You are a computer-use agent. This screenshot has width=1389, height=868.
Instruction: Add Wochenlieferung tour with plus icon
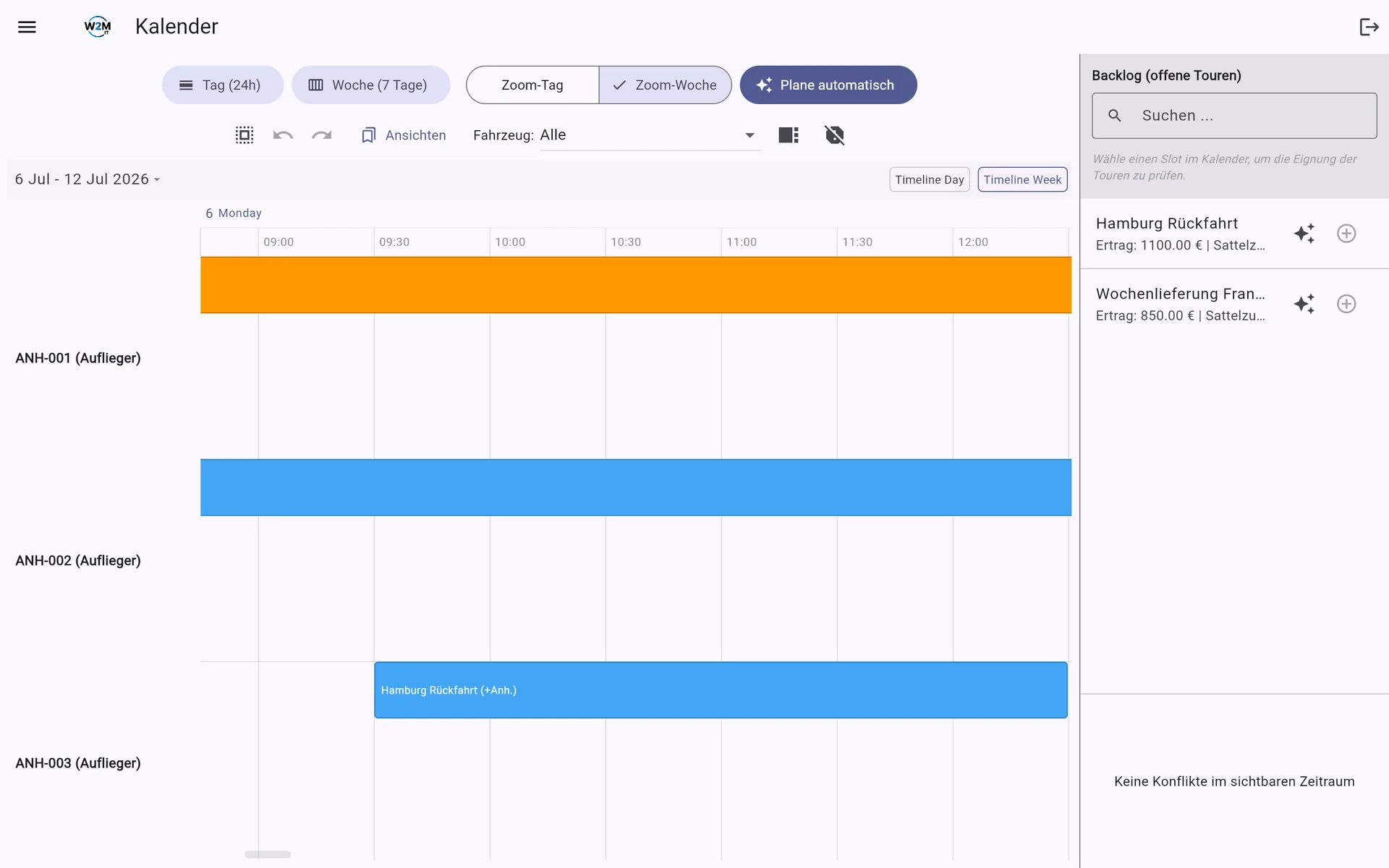tap(1346, 304)
